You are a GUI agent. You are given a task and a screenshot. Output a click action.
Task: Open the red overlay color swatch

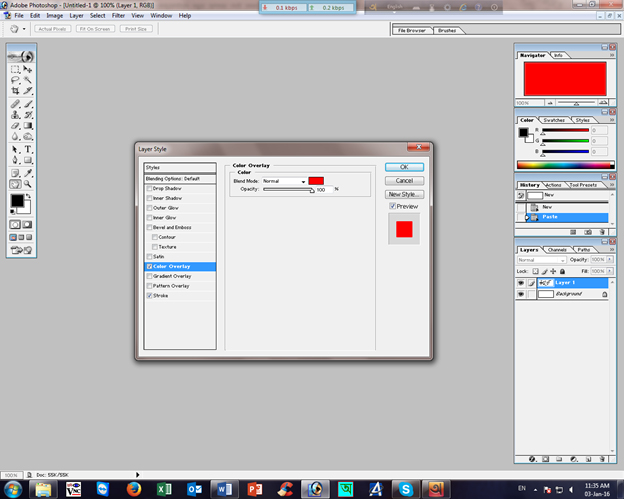[316, 181]
